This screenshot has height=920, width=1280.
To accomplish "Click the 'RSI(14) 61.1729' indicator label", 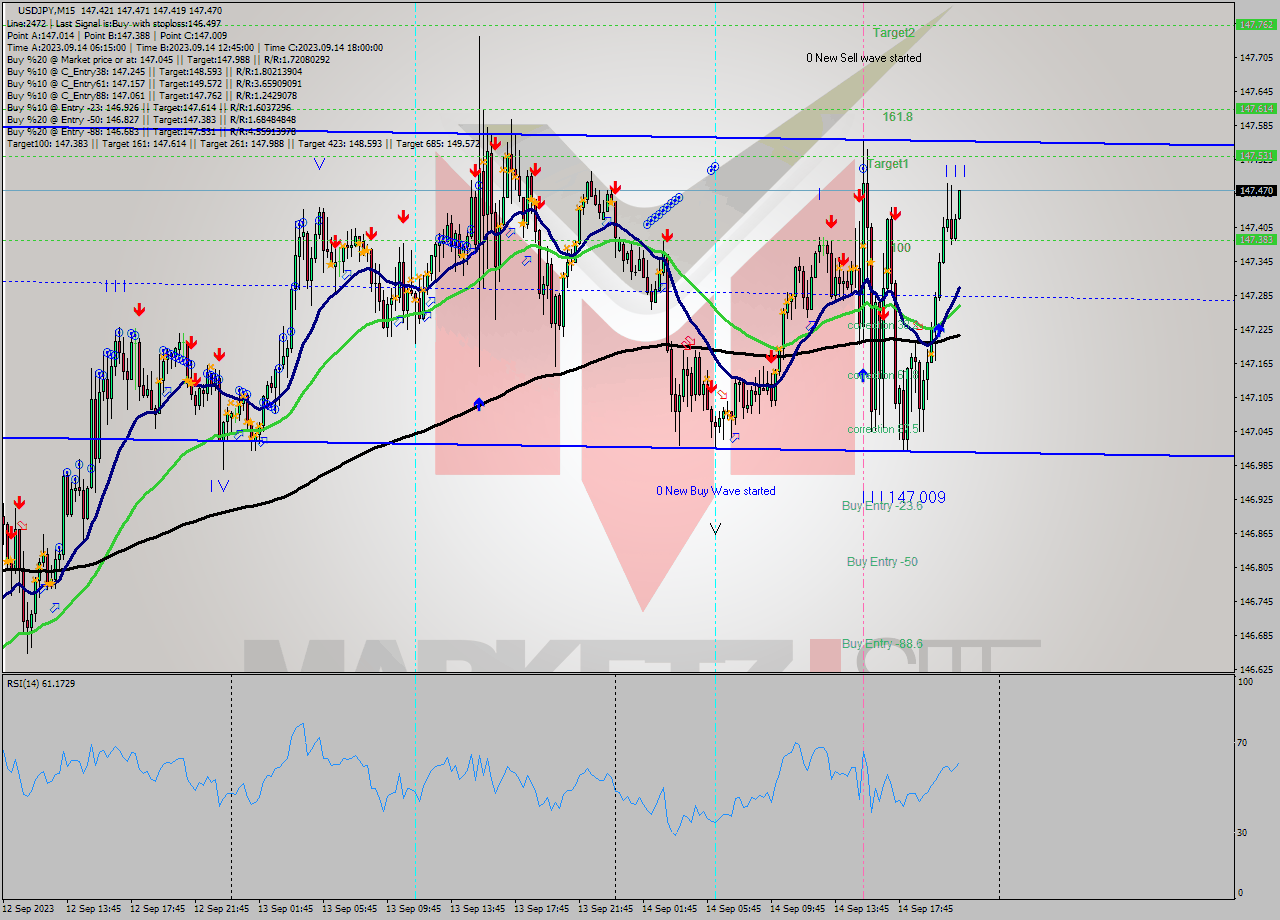I will [41, 683].
